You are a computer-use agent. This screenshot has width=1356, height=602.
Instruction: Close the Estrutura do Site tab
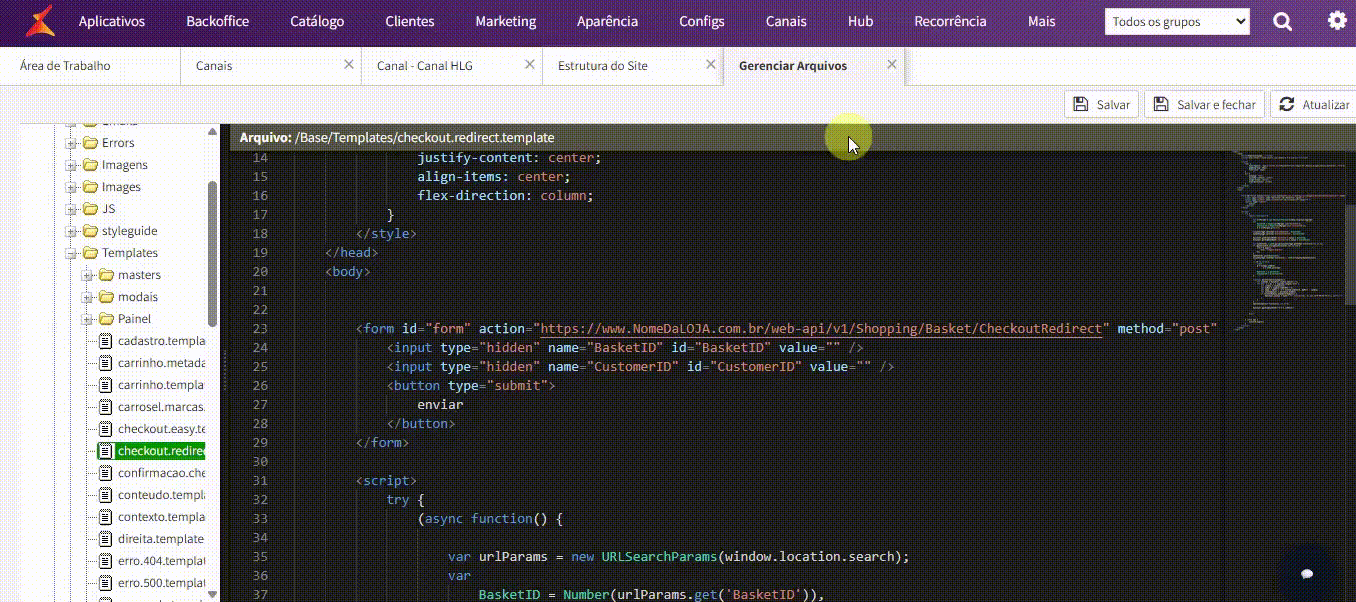coord(711,64)
